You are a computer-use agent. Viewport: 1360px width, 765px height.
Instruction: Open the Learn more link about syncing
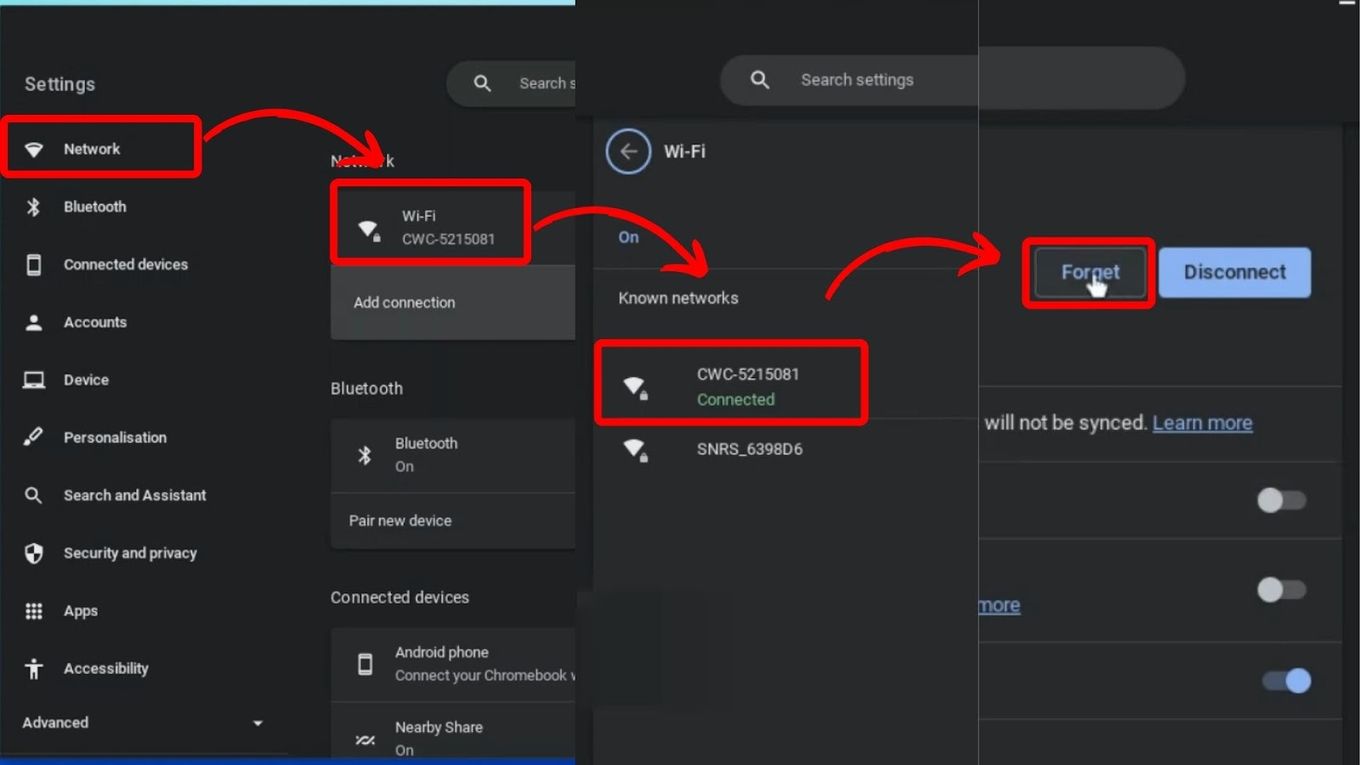click(1202, 423)
